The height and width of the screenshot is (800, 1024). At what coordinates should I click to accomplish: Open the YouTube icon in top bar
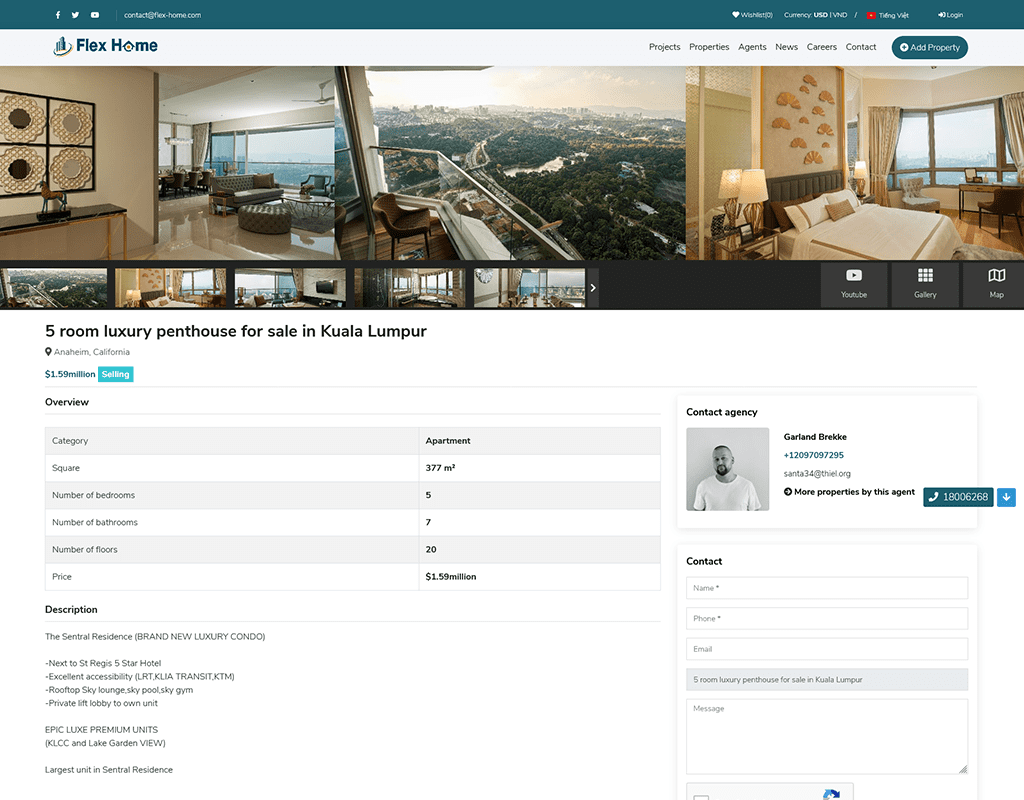[x=95, y=15]
